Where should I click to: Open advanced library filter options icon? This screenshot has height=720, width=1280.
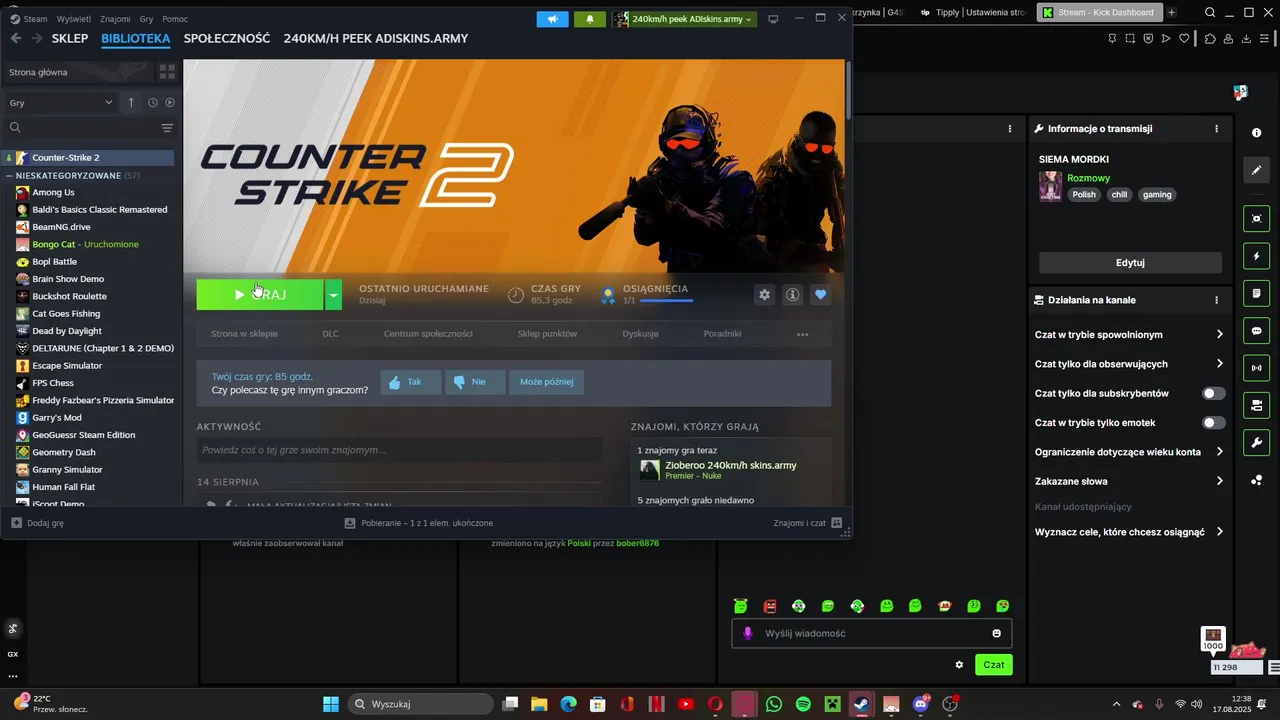167,128
